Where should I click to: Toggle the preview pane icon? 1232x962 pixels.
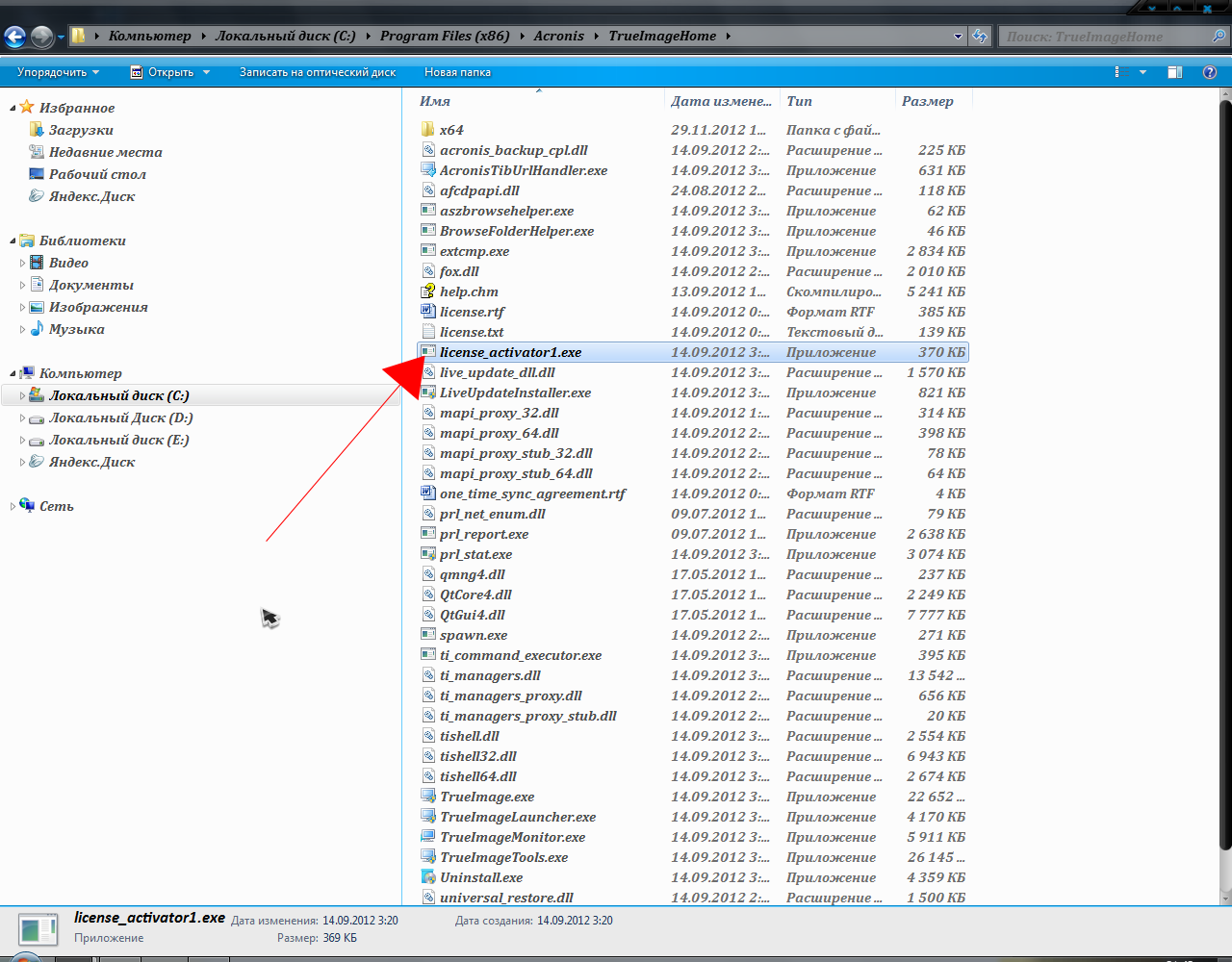tap(1174, 72)
